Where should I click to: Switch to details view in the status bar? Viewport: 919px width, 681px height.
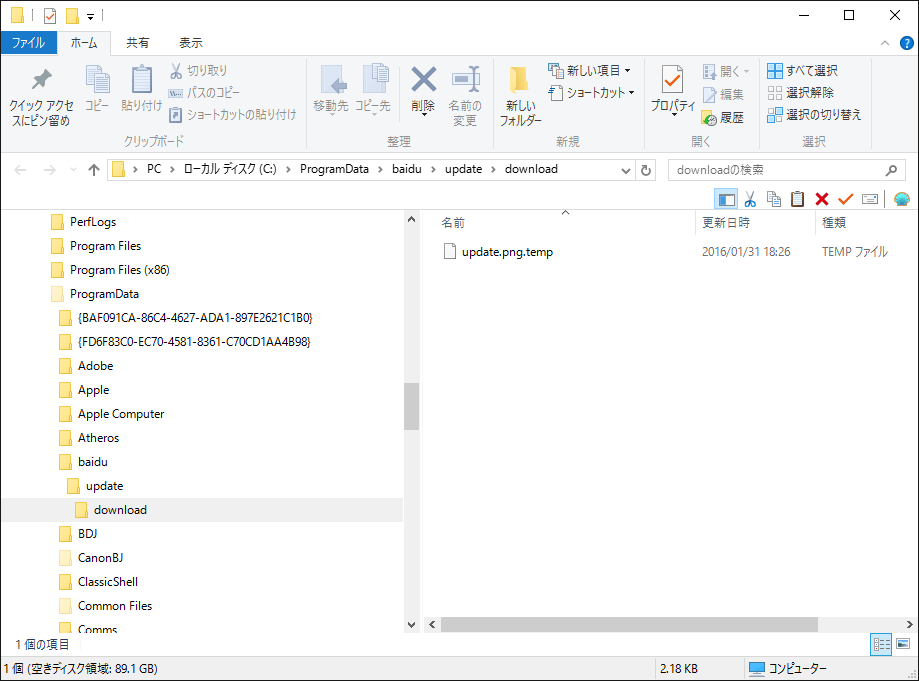coord(881,645)
